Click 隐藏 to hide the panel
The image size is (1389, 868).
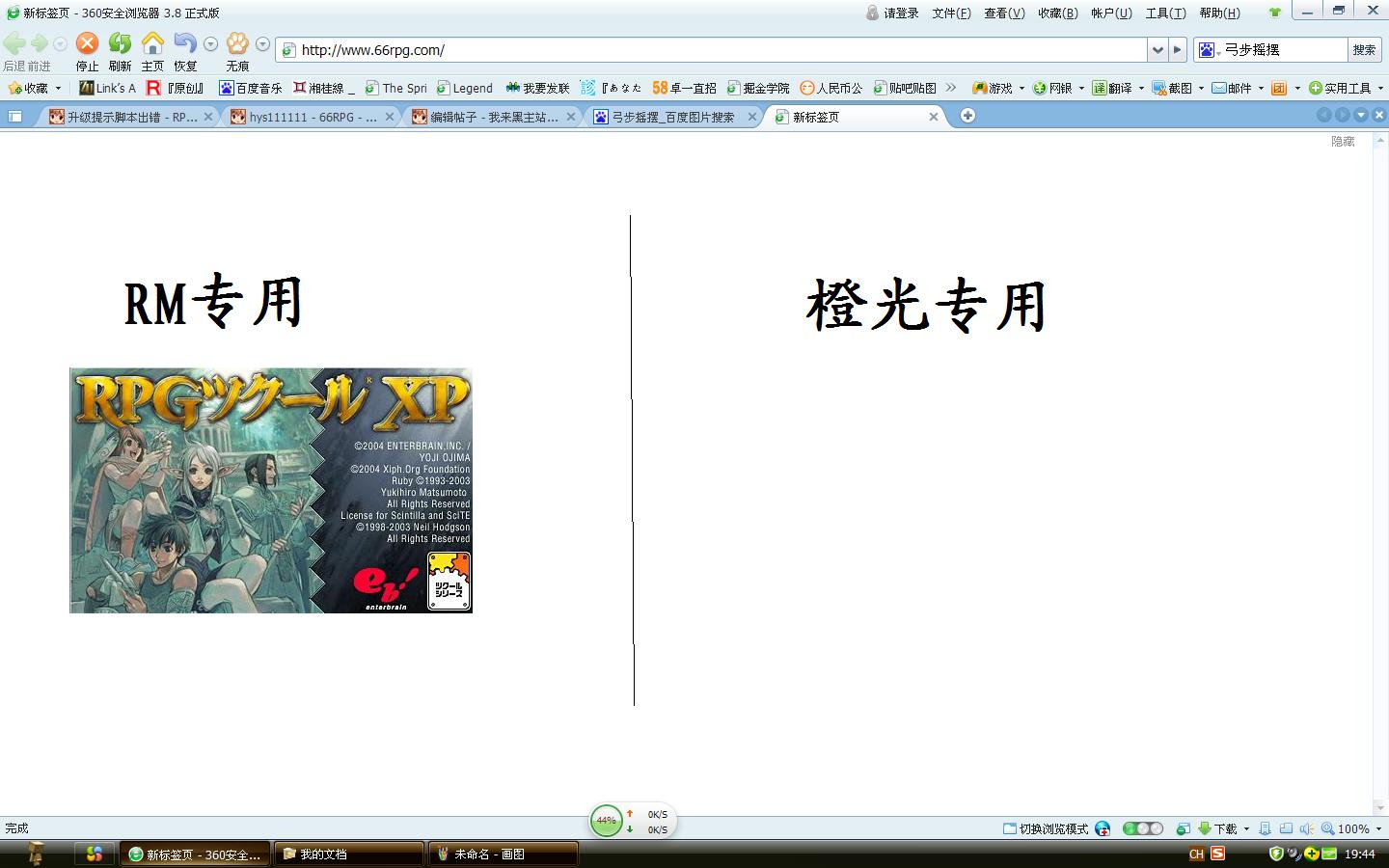pyautogui.click(x=1343, y=141)
